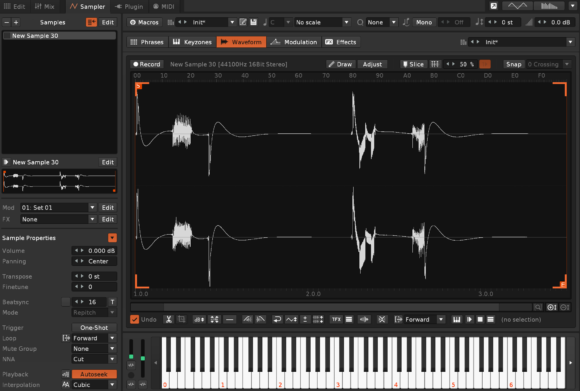Click the Macros button
Viewport: 580px width, 391px height.
145,22
